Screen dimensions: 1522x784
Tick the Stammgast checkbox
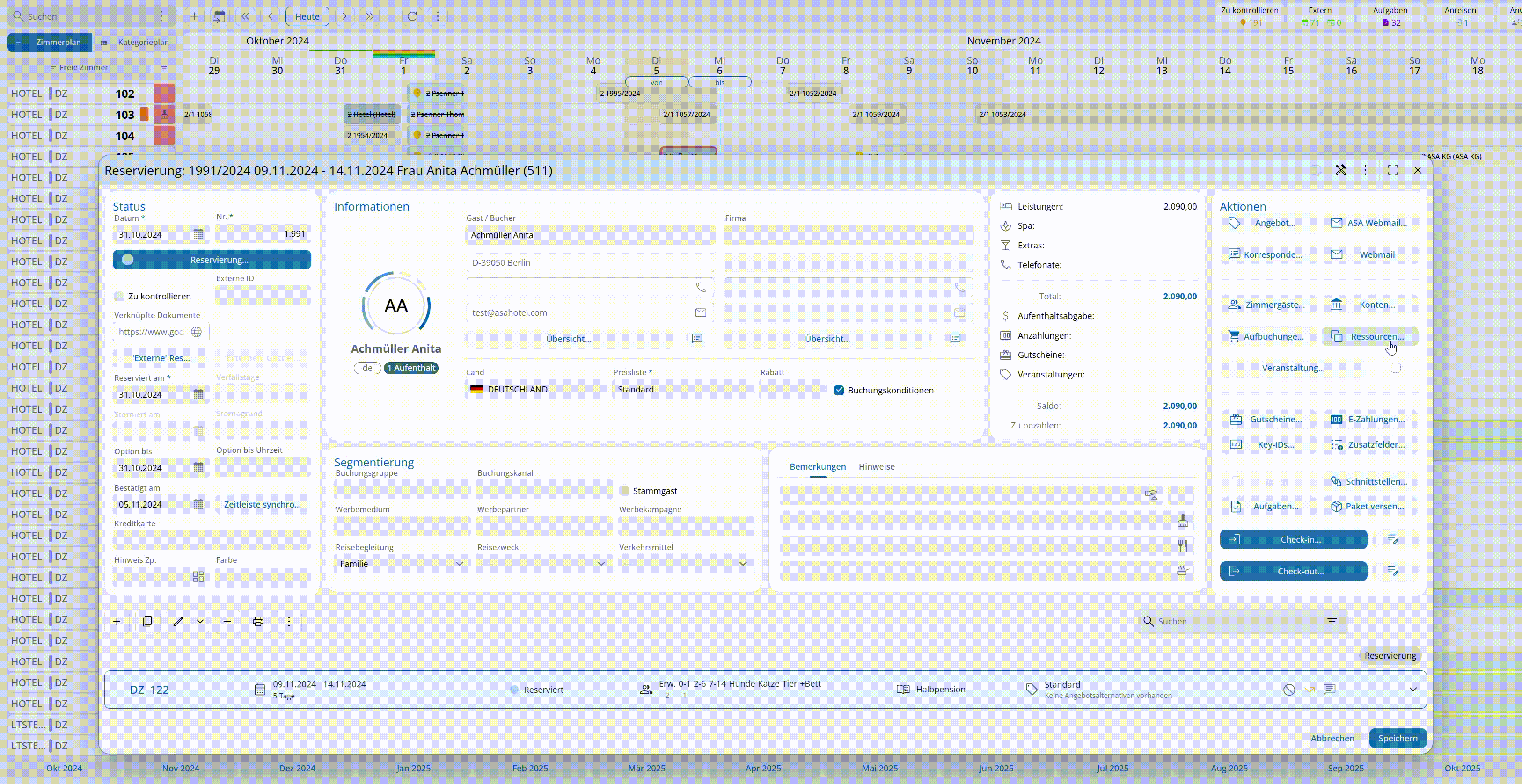(624, 491)
